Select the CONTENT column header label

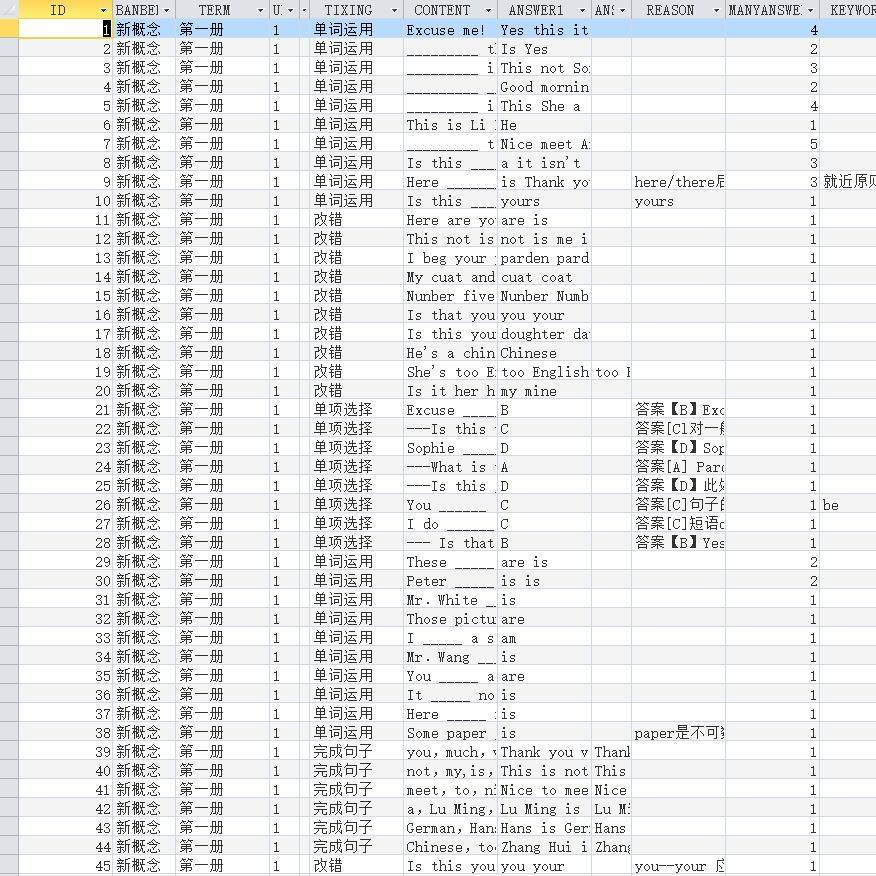pyautogui.click(x=442, y=10)
